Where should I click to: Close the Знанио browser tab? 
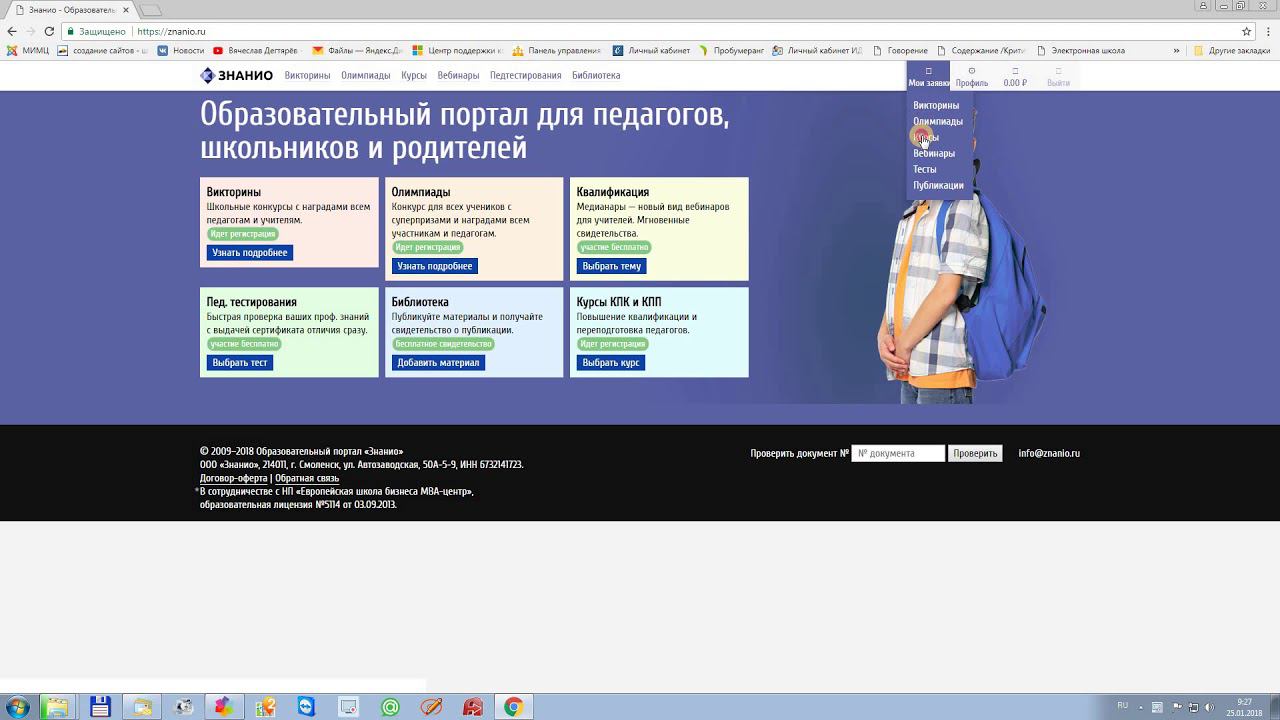point(125,9)
